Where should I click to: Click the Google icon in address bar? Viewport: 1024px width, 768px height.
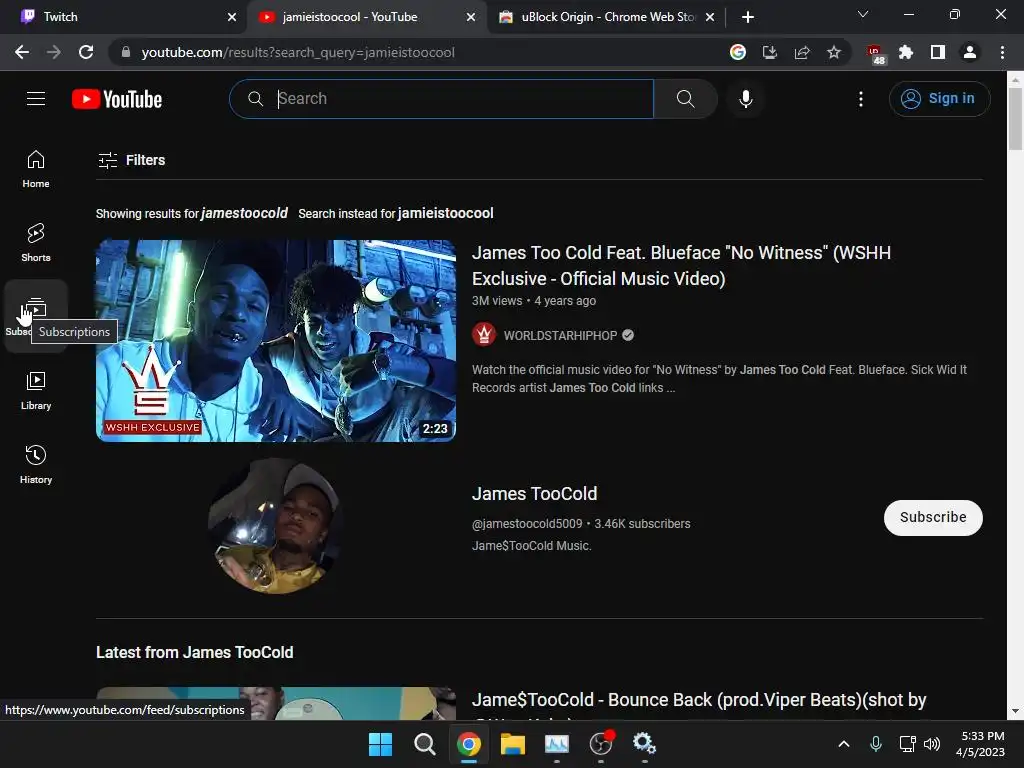click(737, 52)
